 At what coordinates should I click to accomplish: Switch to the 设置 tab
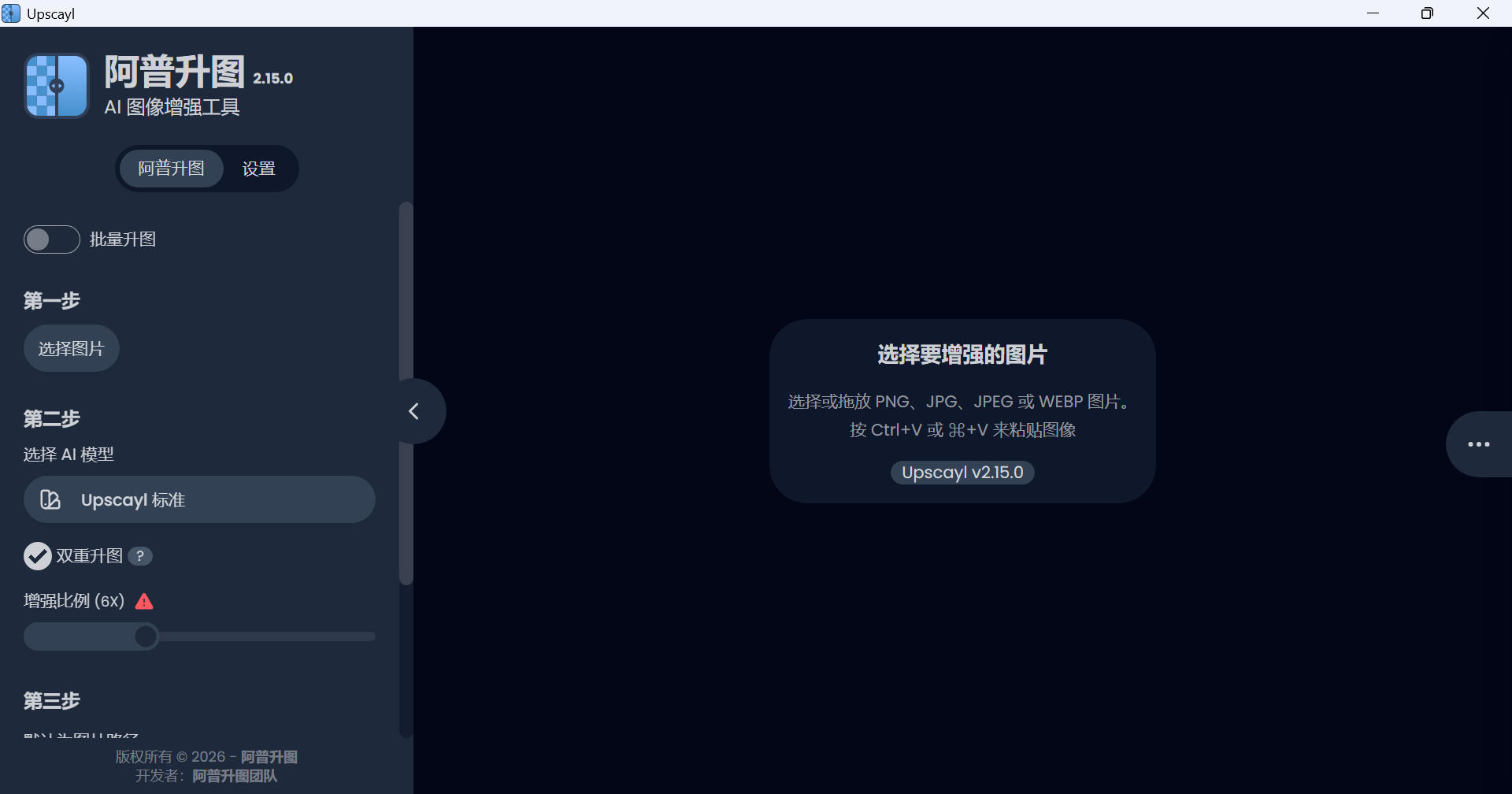tap(258, 169)
